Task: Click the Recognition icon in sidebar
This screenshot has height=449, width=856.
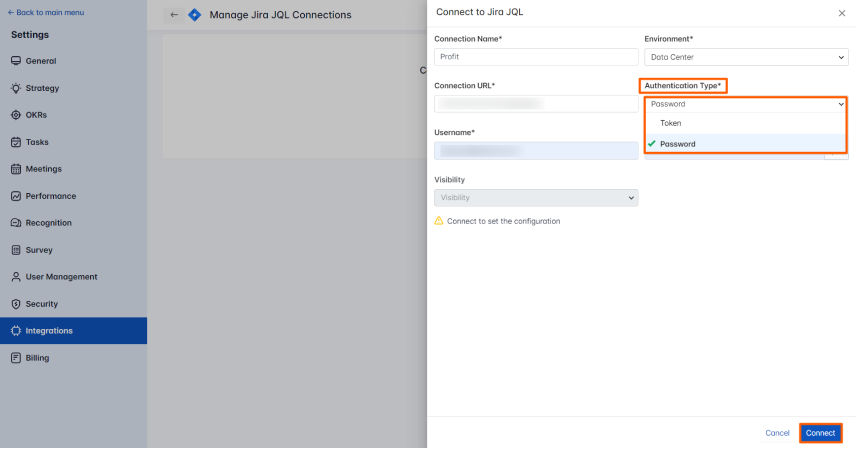Action: 16,223
